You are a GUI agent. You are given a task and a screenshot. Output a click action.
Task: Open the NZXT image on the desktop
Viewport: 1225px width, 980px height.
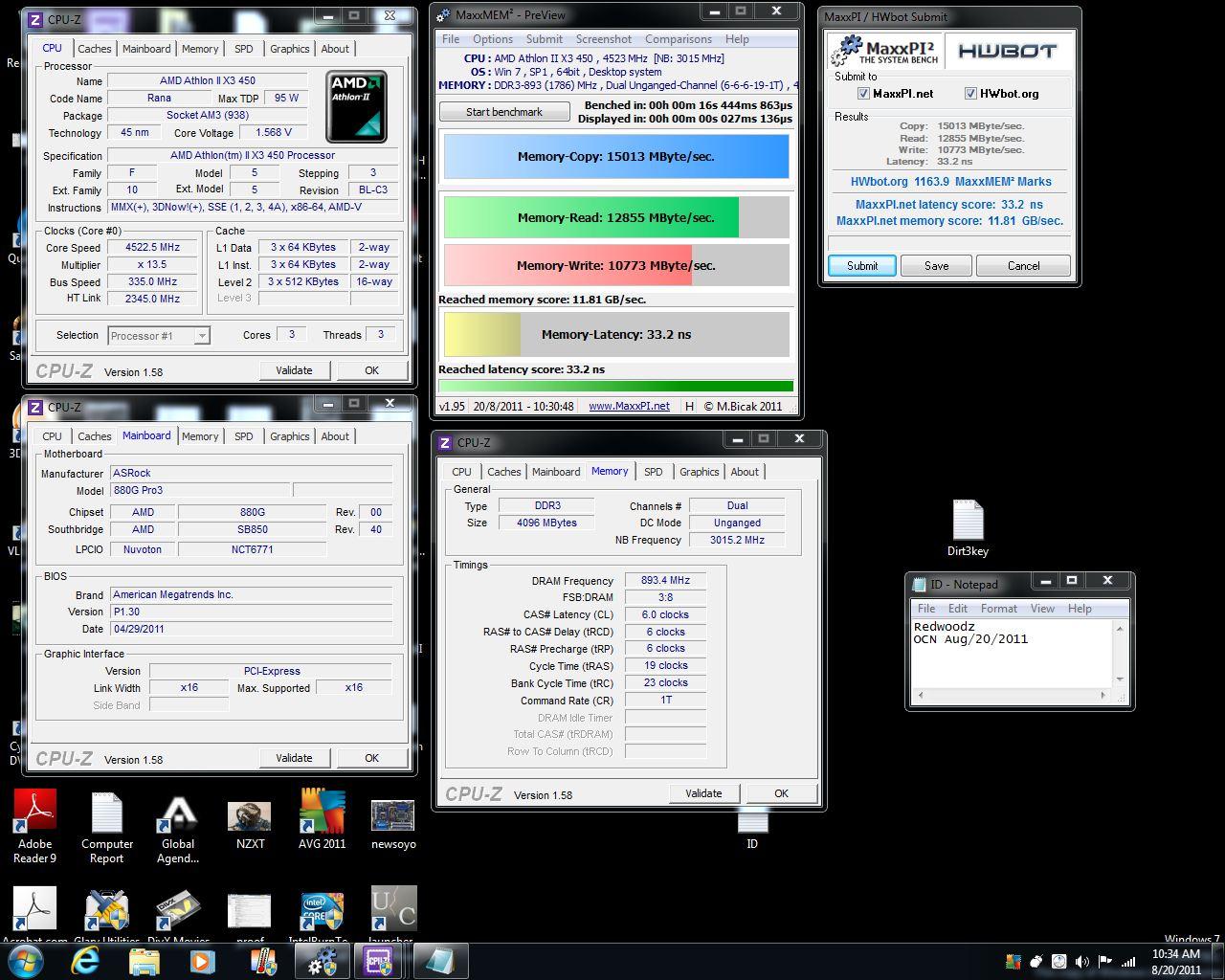coord(250,825)
